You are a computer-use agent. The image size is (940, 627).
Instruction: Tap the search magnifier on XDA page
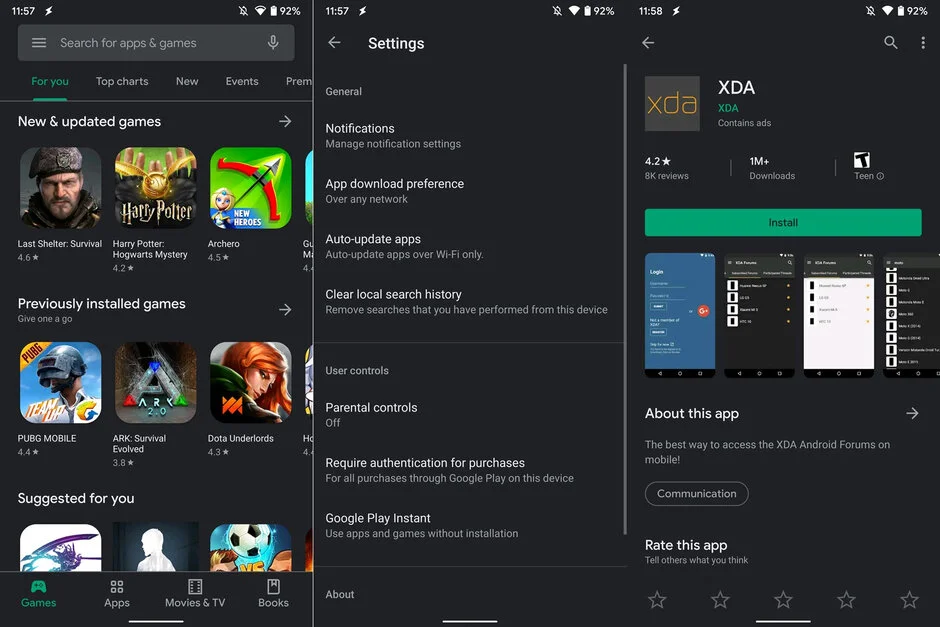[x=890, y=43]
